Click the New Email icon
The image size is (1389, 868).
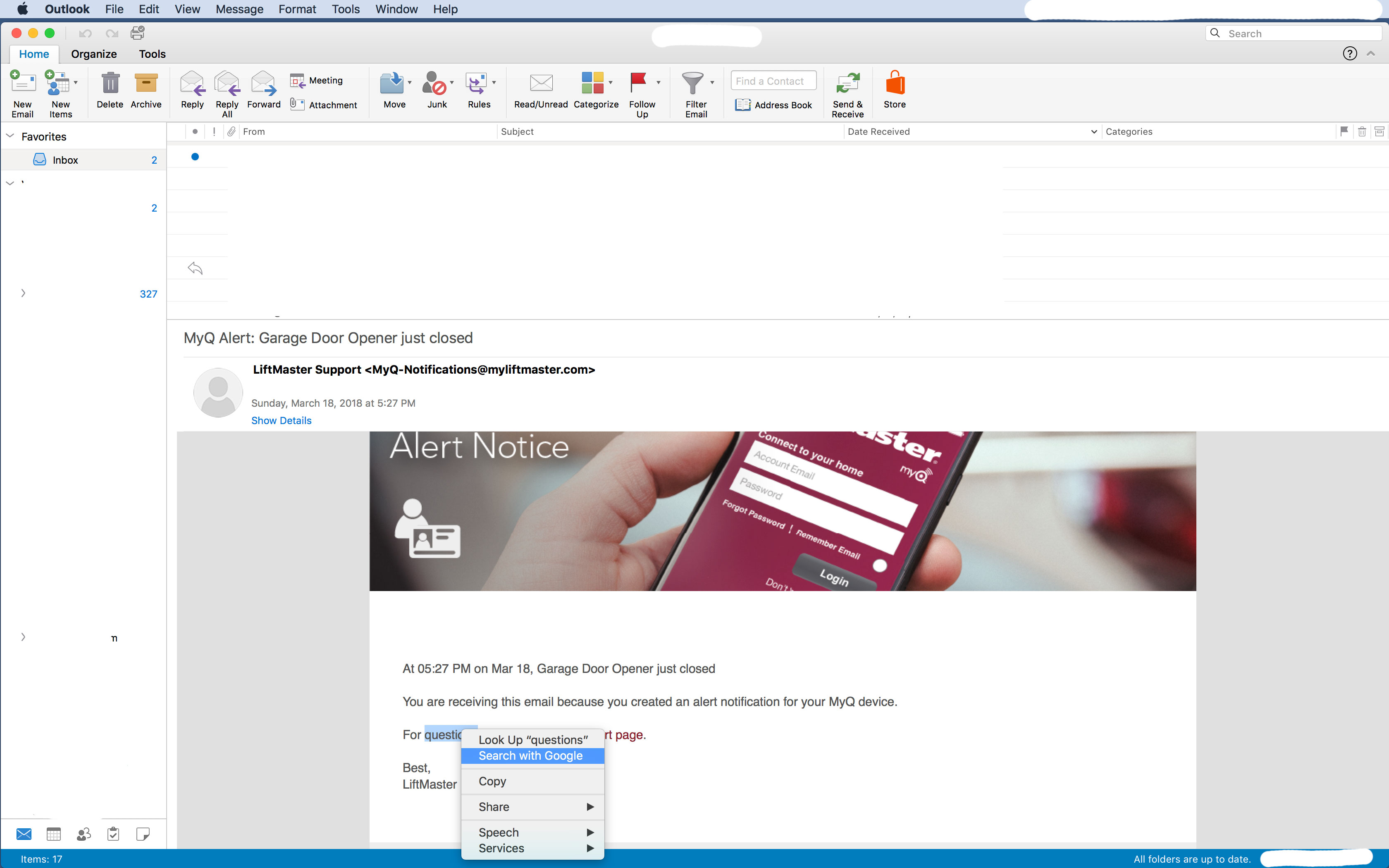[x=22, y=83]
